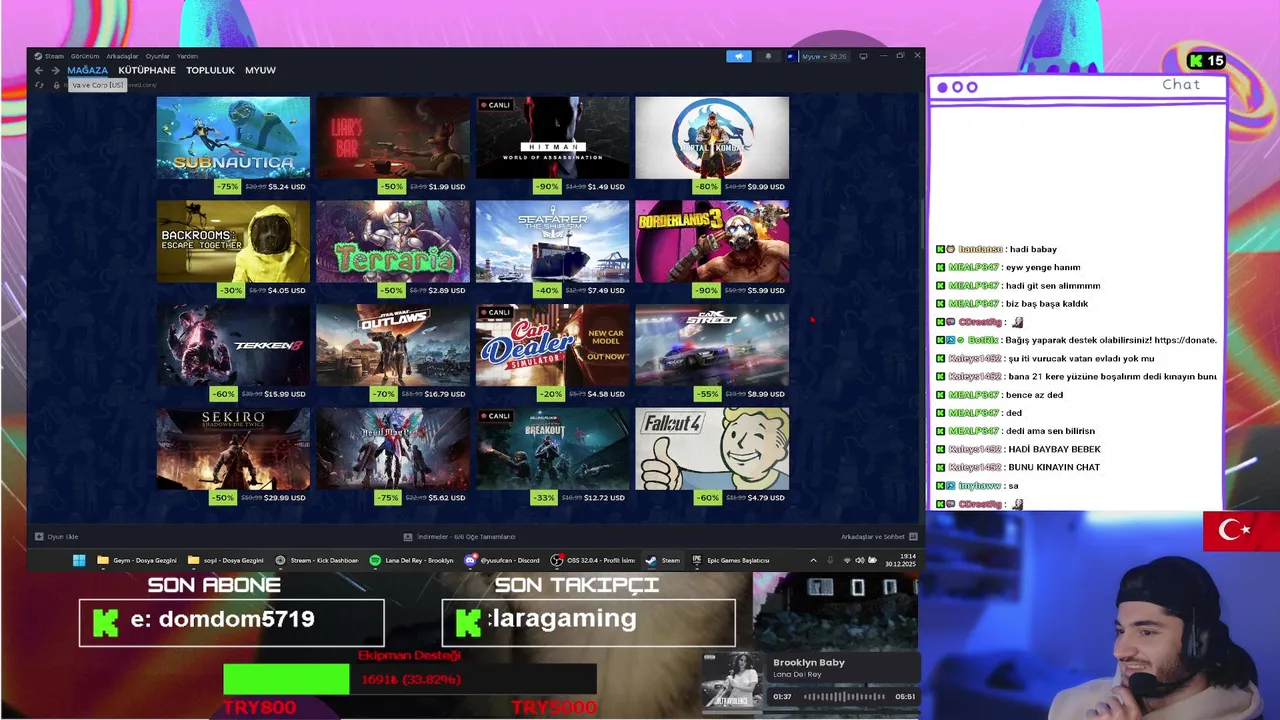Reload the Steam store page

[x=39, y=85]
